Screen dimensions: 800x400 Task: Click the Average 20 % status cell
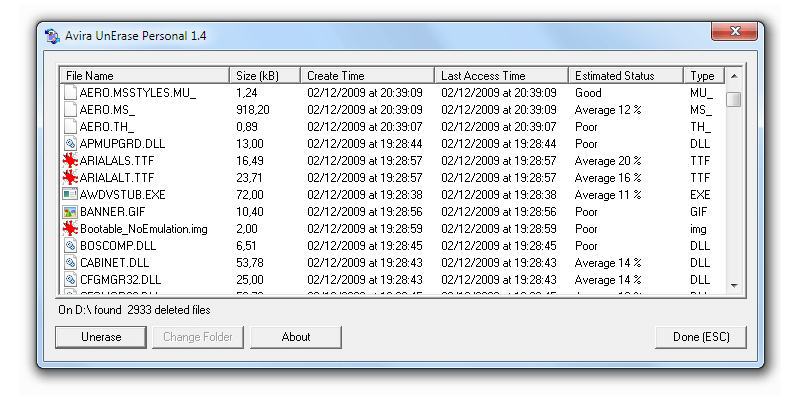pos(608,161)
